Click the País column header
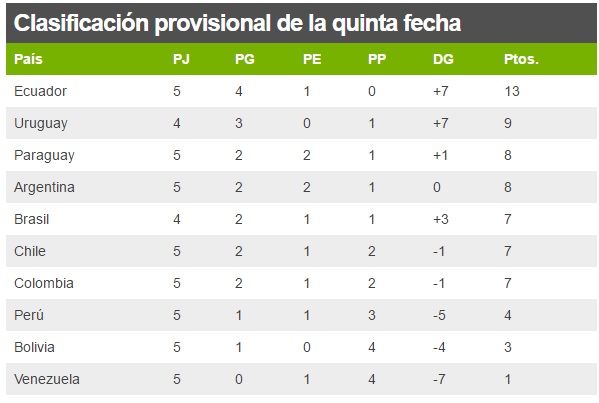This screenshot has height=403, width=599. click(x=28, y=59)
